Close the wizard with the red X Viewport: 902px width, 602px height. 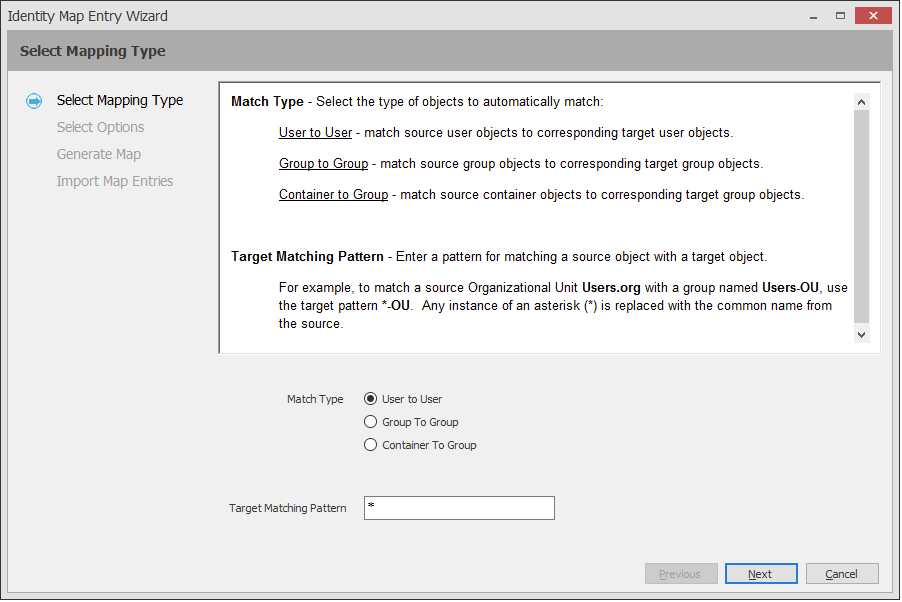[x=874, y=15]
